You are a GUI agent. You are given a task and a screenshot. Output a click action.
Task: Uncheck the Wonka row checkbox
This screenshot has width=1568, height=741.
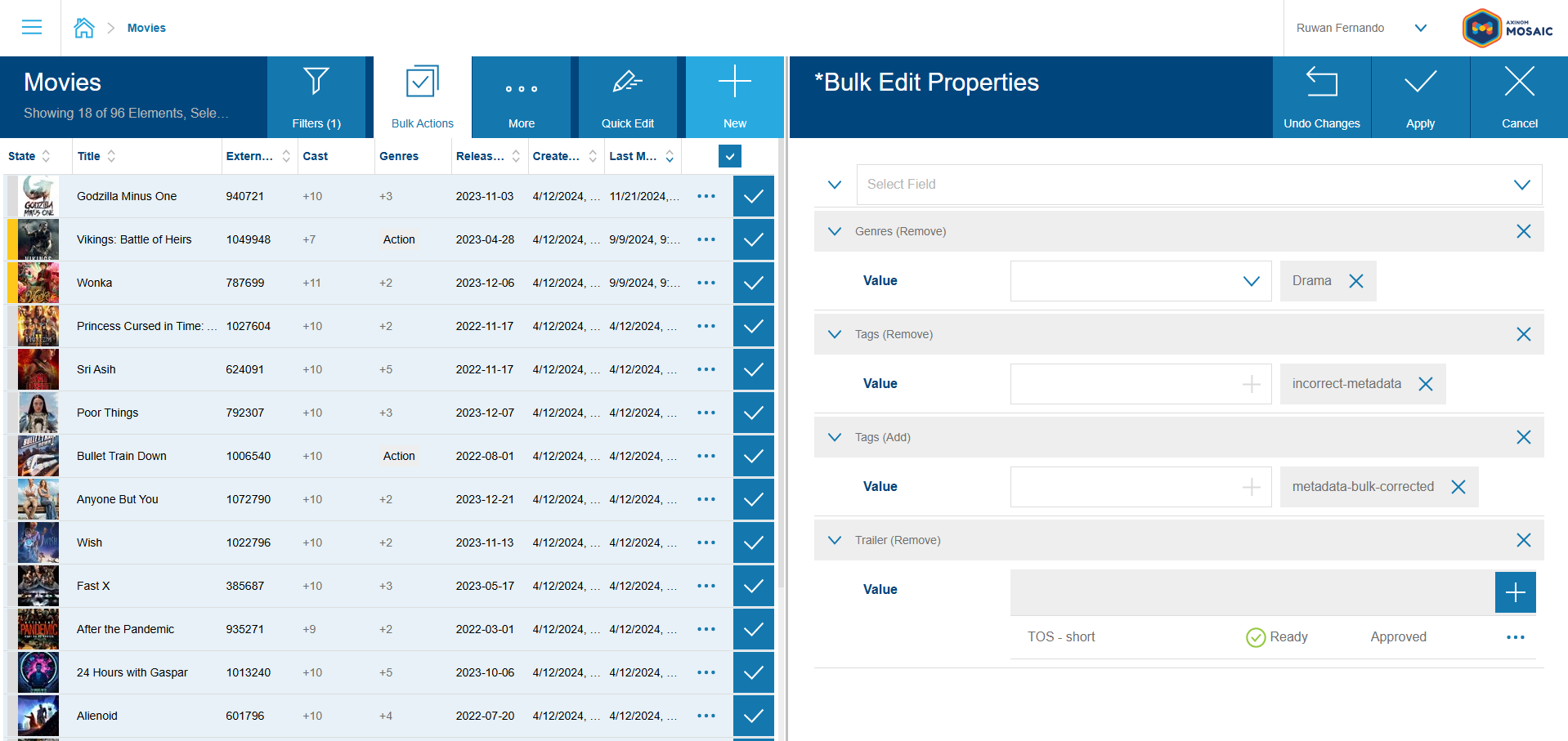(x=753, y=283)
